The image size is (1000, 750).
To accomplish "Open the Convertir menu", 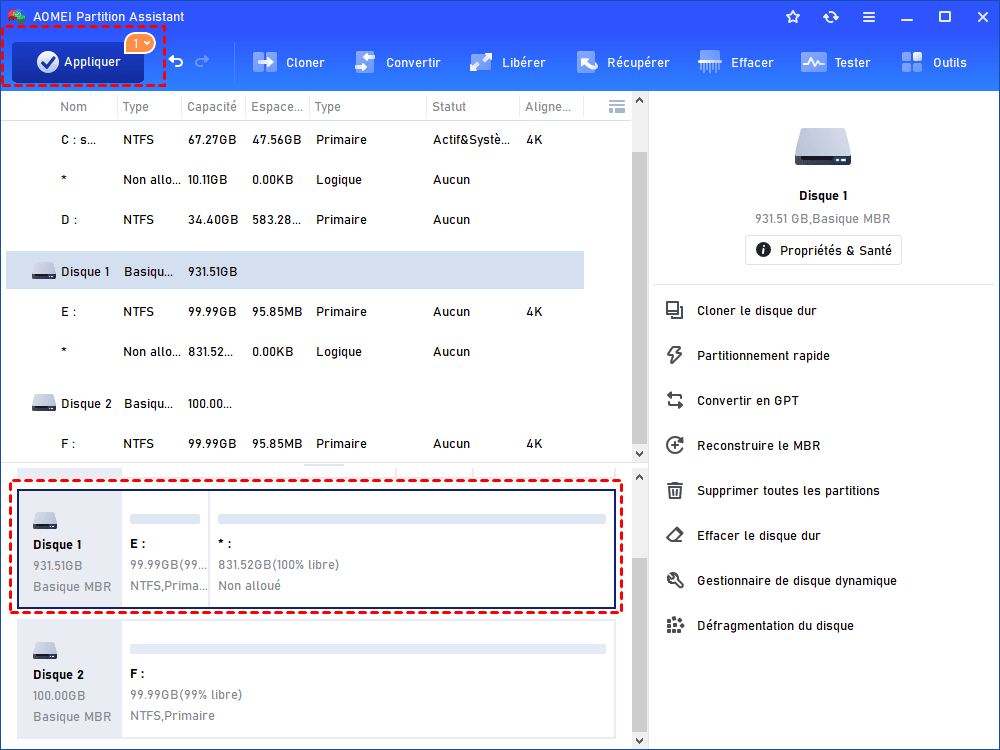I will point(398,62).
